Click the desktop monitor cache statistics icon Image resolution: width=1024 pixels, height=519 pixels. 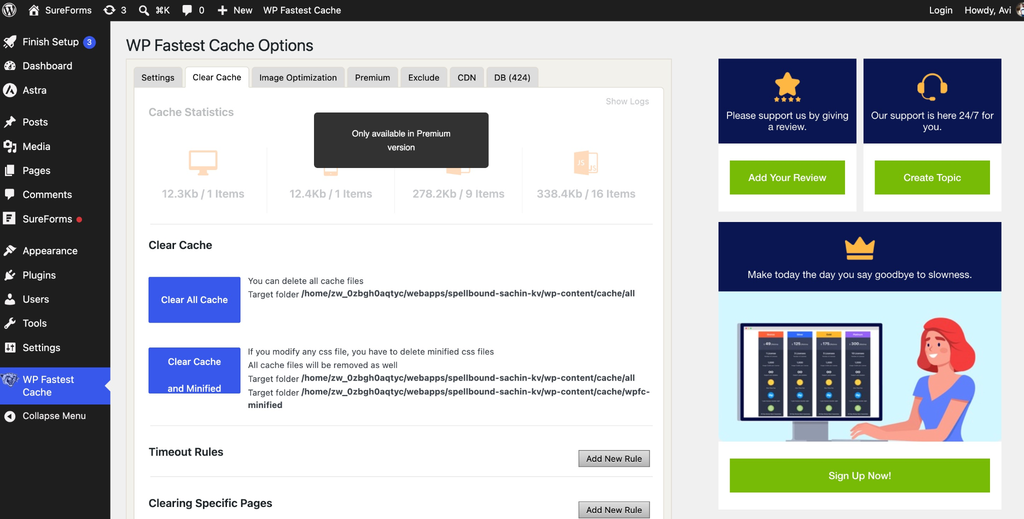(x=203, y=163)
